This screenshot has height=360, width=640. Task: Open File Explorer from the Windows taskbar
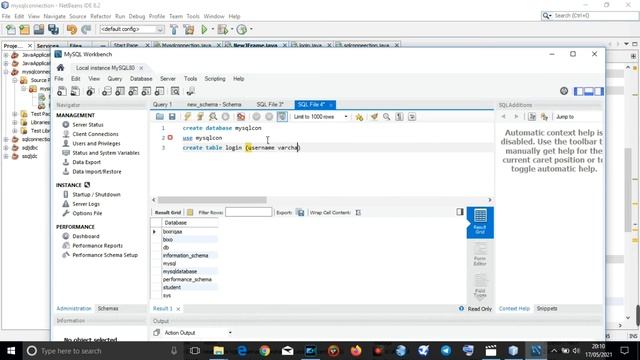tap(219, 351)
